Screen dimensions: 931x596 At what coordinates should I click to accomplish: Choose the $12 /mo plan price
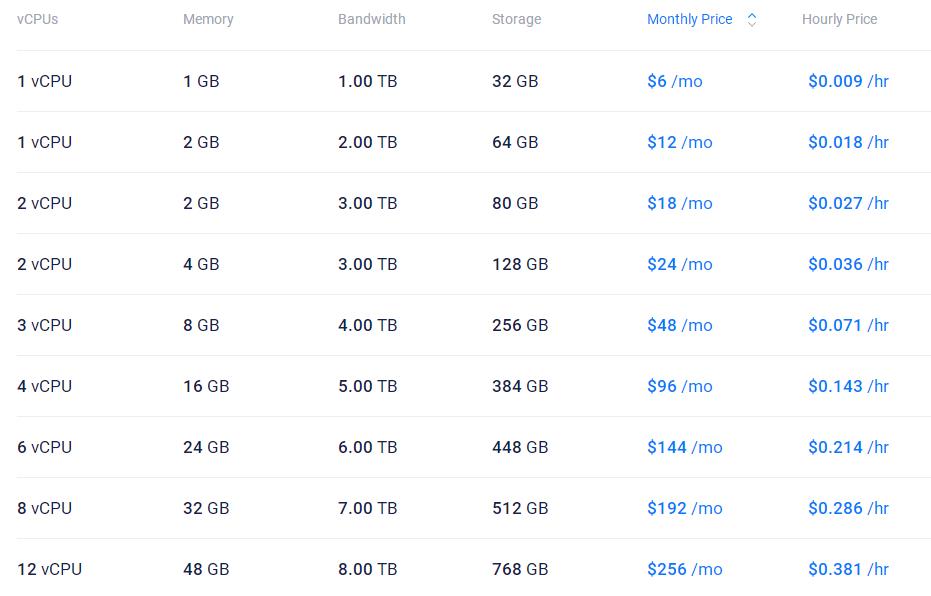[x=679, y=142]
